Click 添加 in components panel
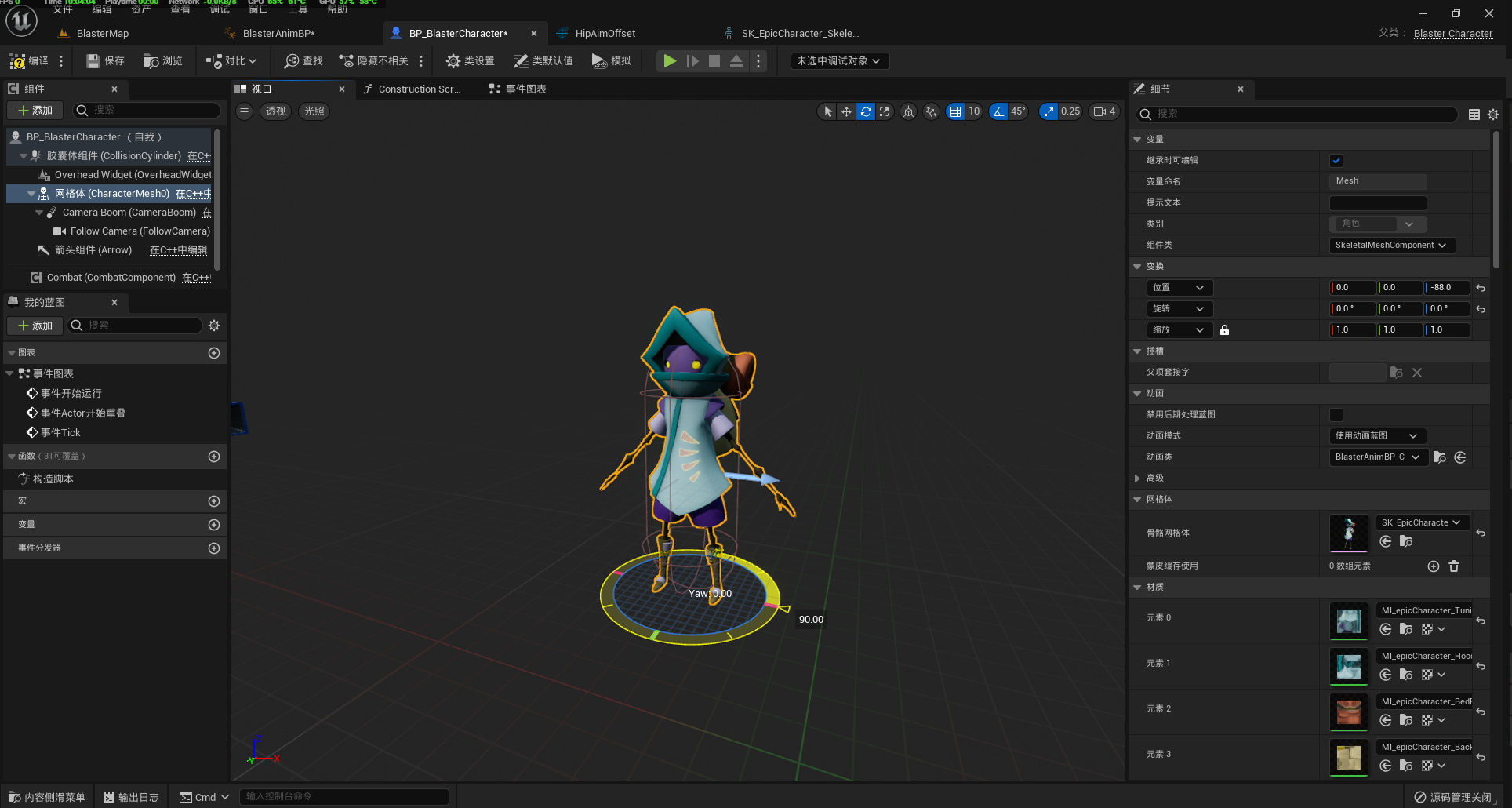This screenshot has height=808, width=1512. click(35, 111)
